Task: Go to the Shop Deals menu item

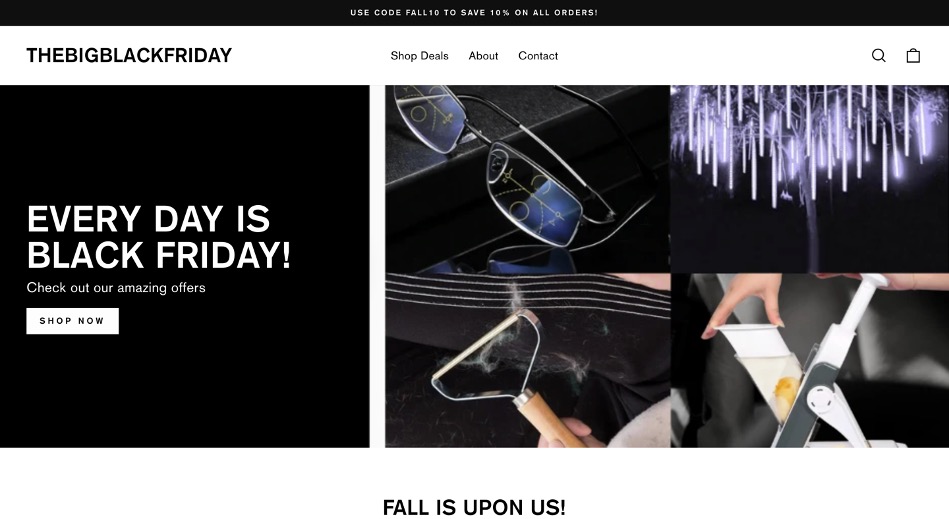Action: 419,56
